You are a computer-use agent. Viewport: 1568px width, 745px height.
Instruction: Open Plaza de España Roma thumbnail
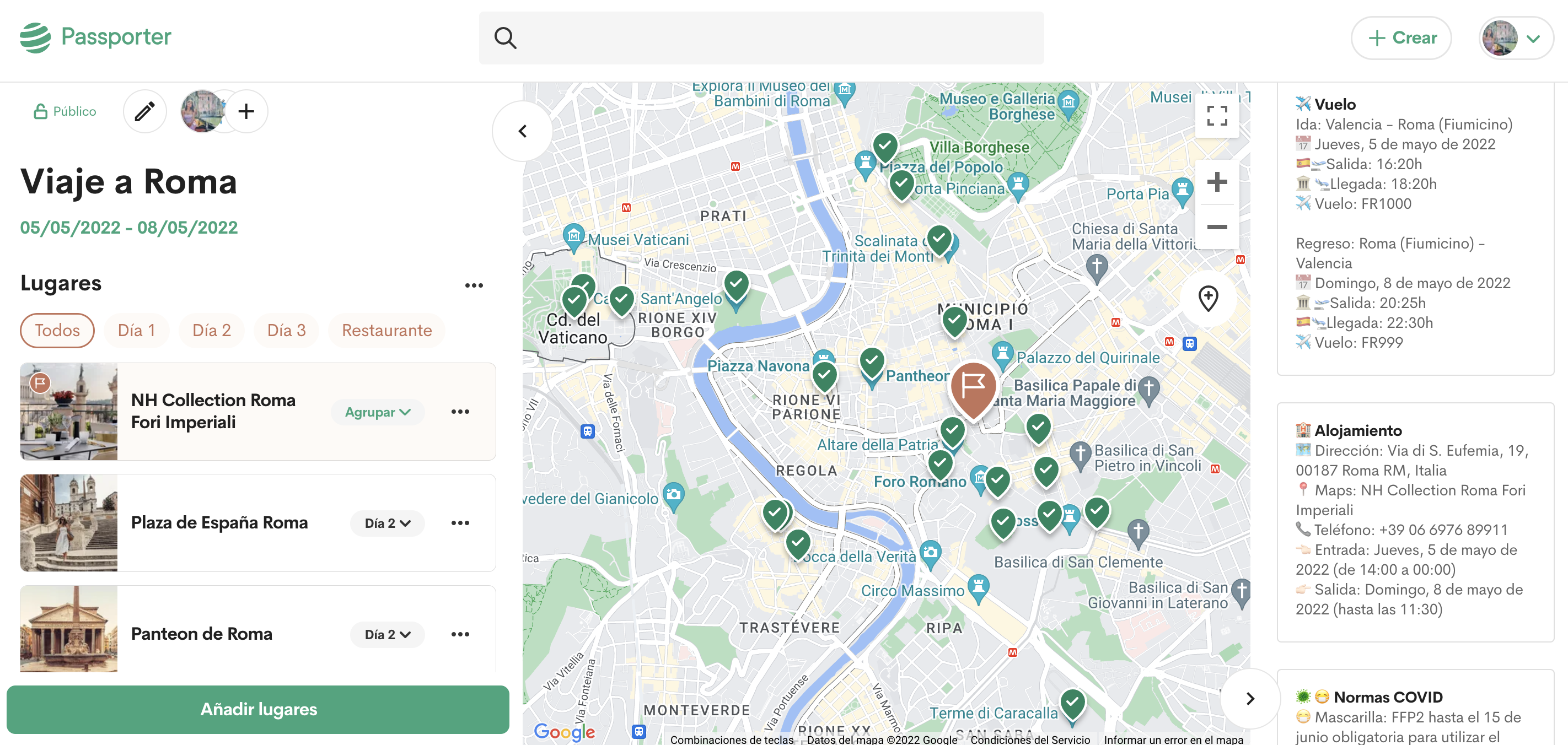coord(69,523)
